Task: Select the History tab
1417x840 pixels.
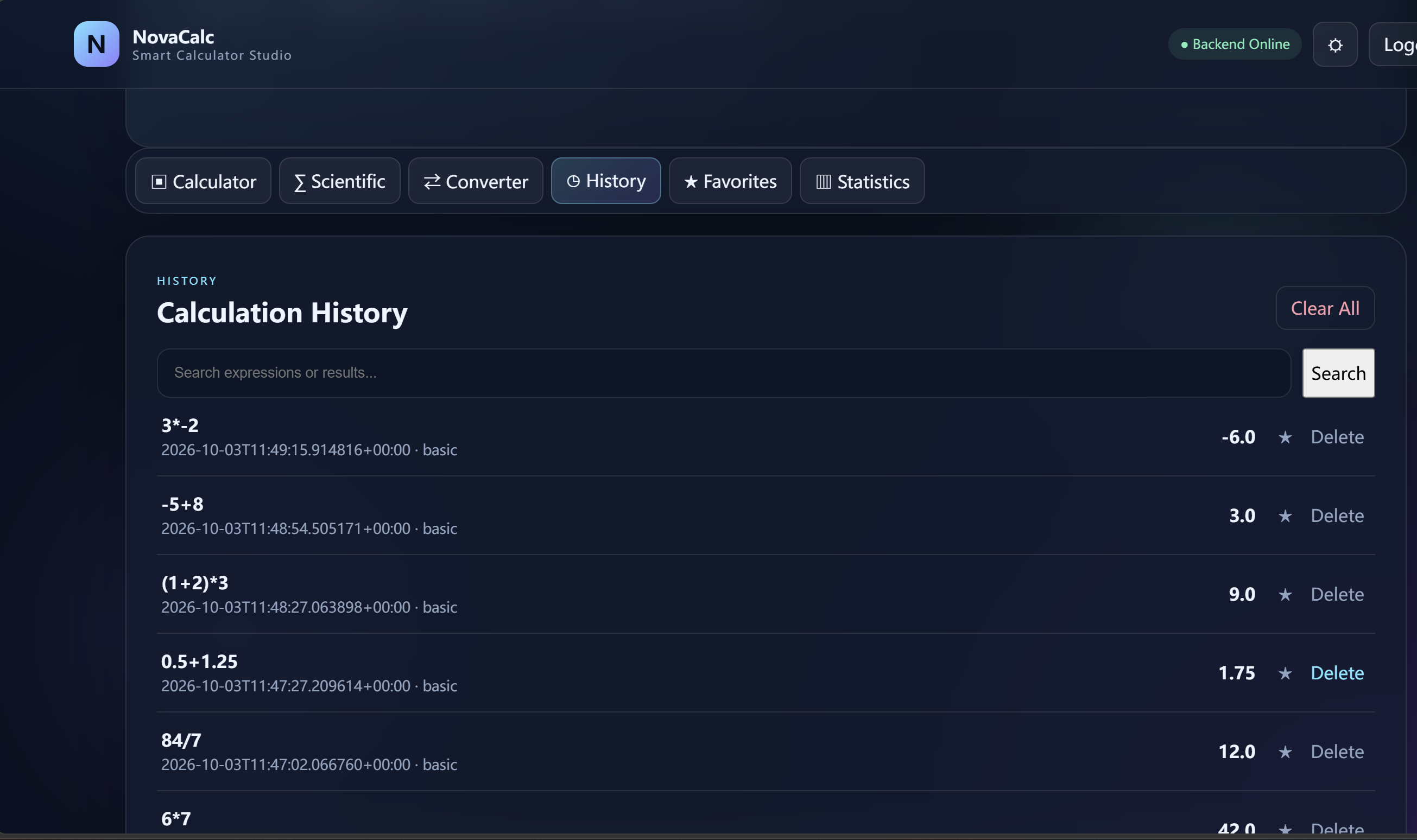Action: coord(606,181)
